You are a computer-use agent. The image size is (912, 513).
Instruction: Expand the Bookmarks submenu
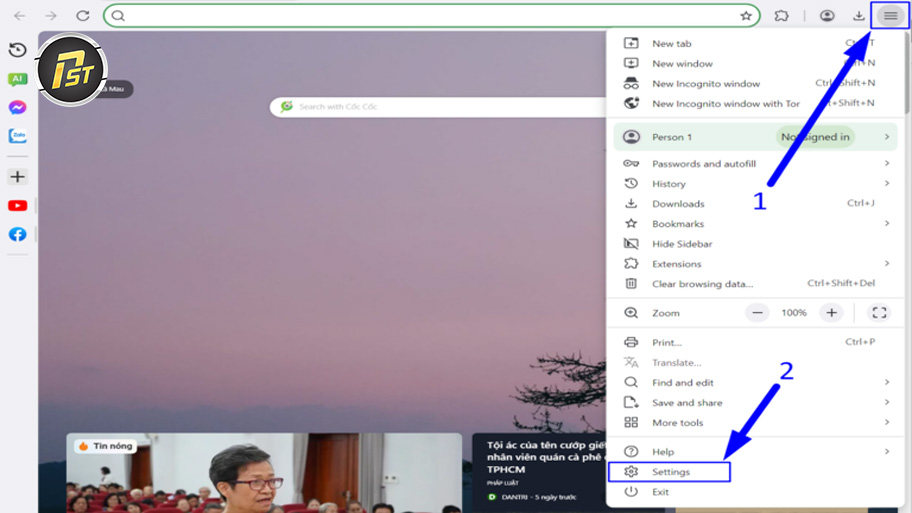pyautogui.click(x=755, y=224)
